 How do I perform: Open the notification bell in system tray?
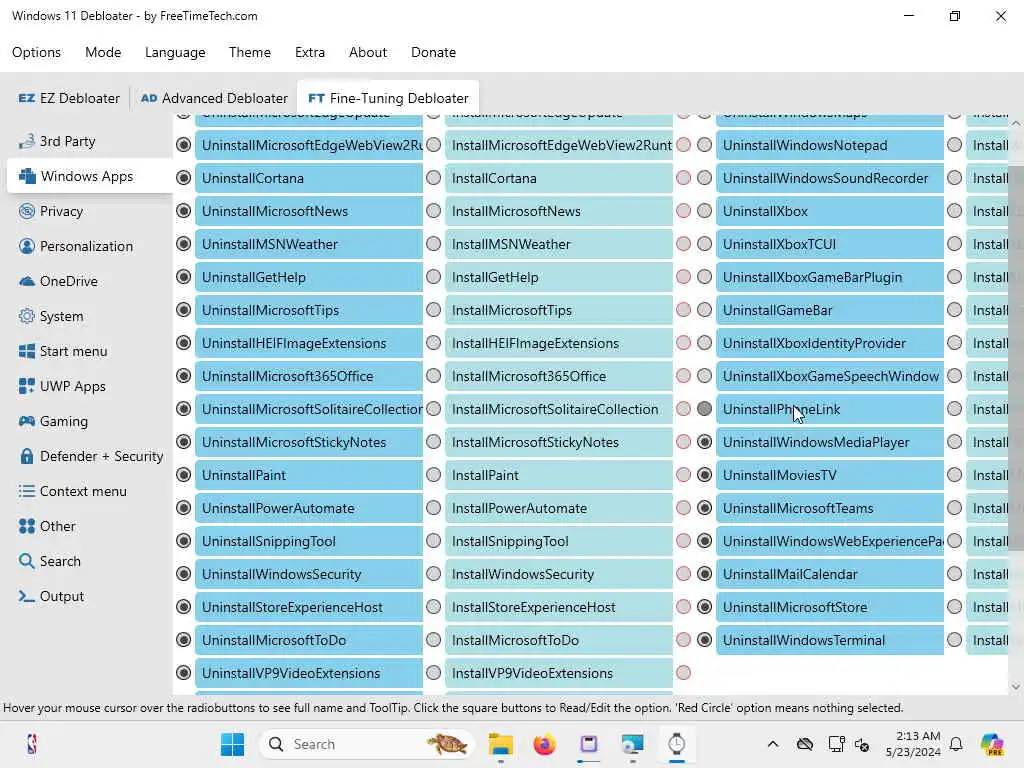click(956, 744)
